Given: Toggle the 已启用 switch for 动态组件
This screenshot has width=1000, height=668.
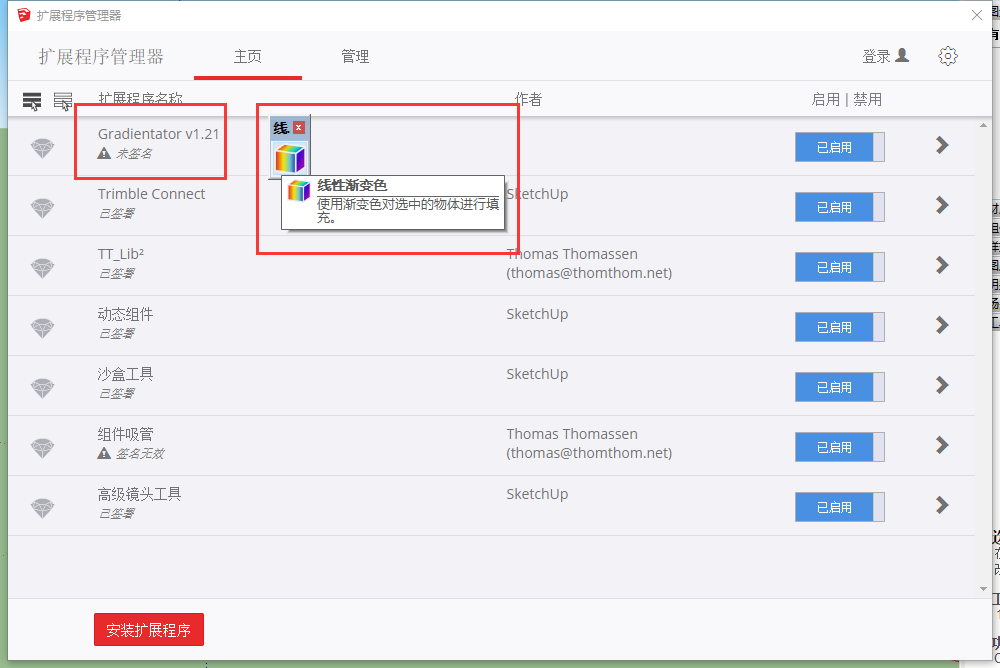Looking at the screenshot, I should [839, 327].
